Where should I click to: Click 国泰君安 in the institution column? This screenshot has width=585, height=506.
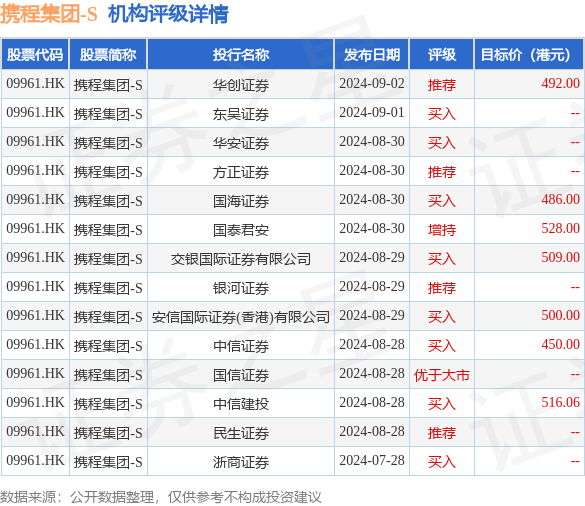[x=241, y=230]
